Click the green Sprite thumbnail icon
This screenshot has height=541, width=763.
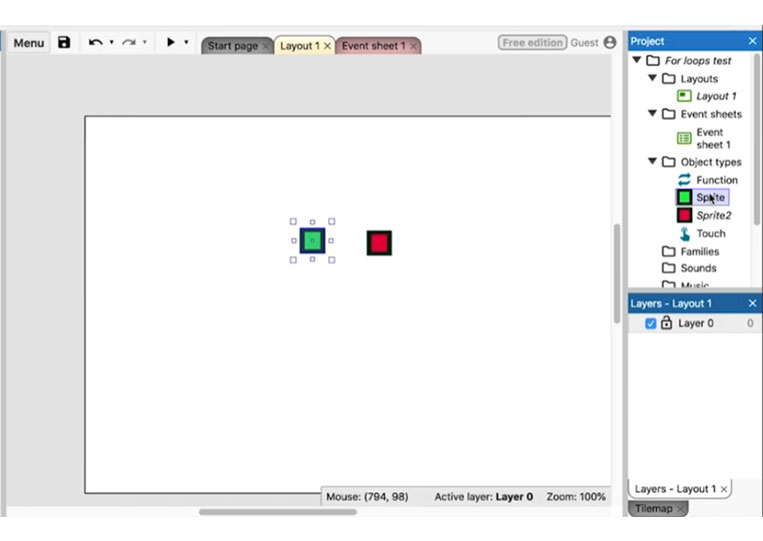click(684, 197)
